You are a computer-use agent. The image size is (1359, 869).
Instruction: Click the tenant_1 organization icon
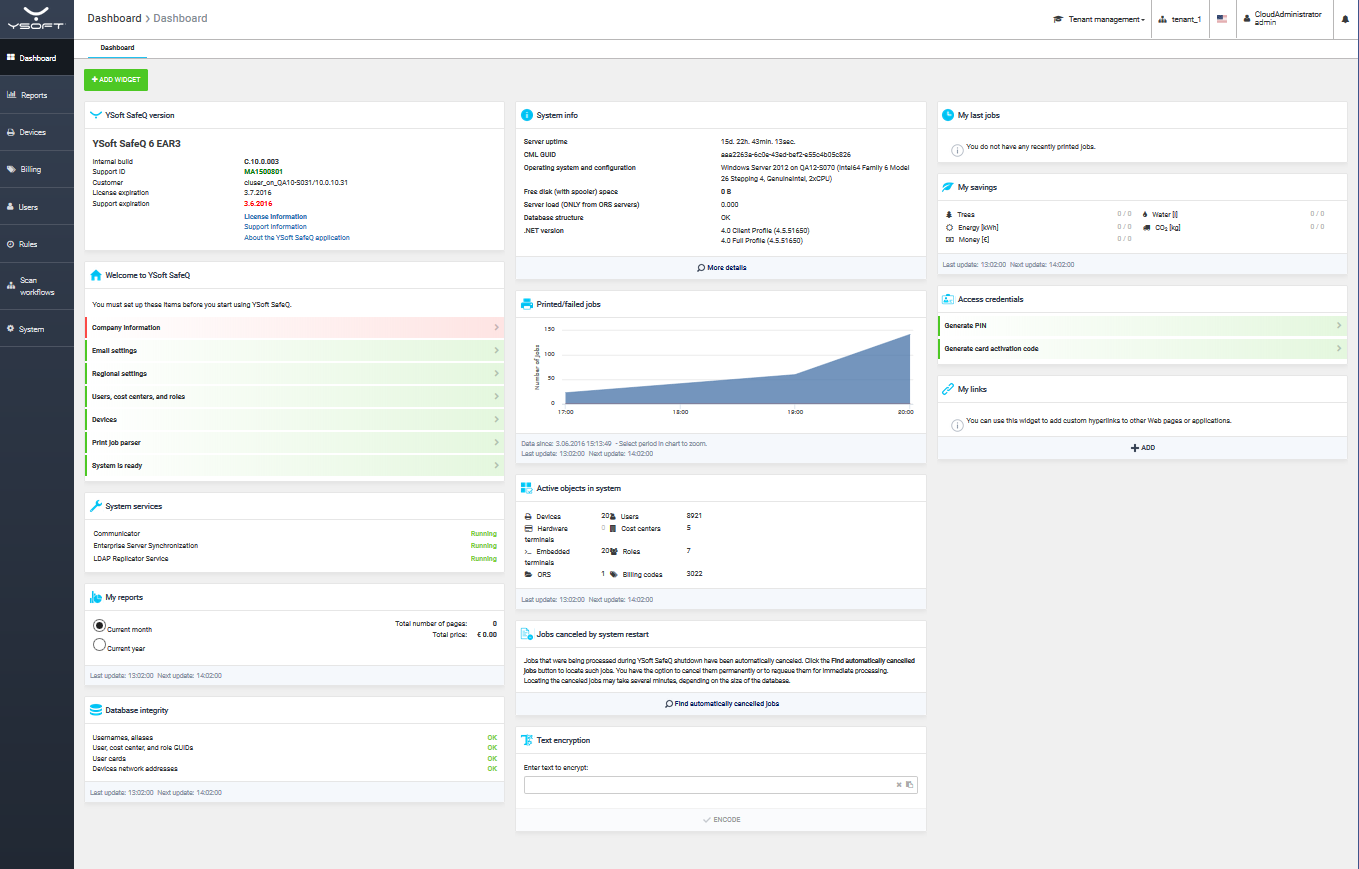pos(1162,19)
